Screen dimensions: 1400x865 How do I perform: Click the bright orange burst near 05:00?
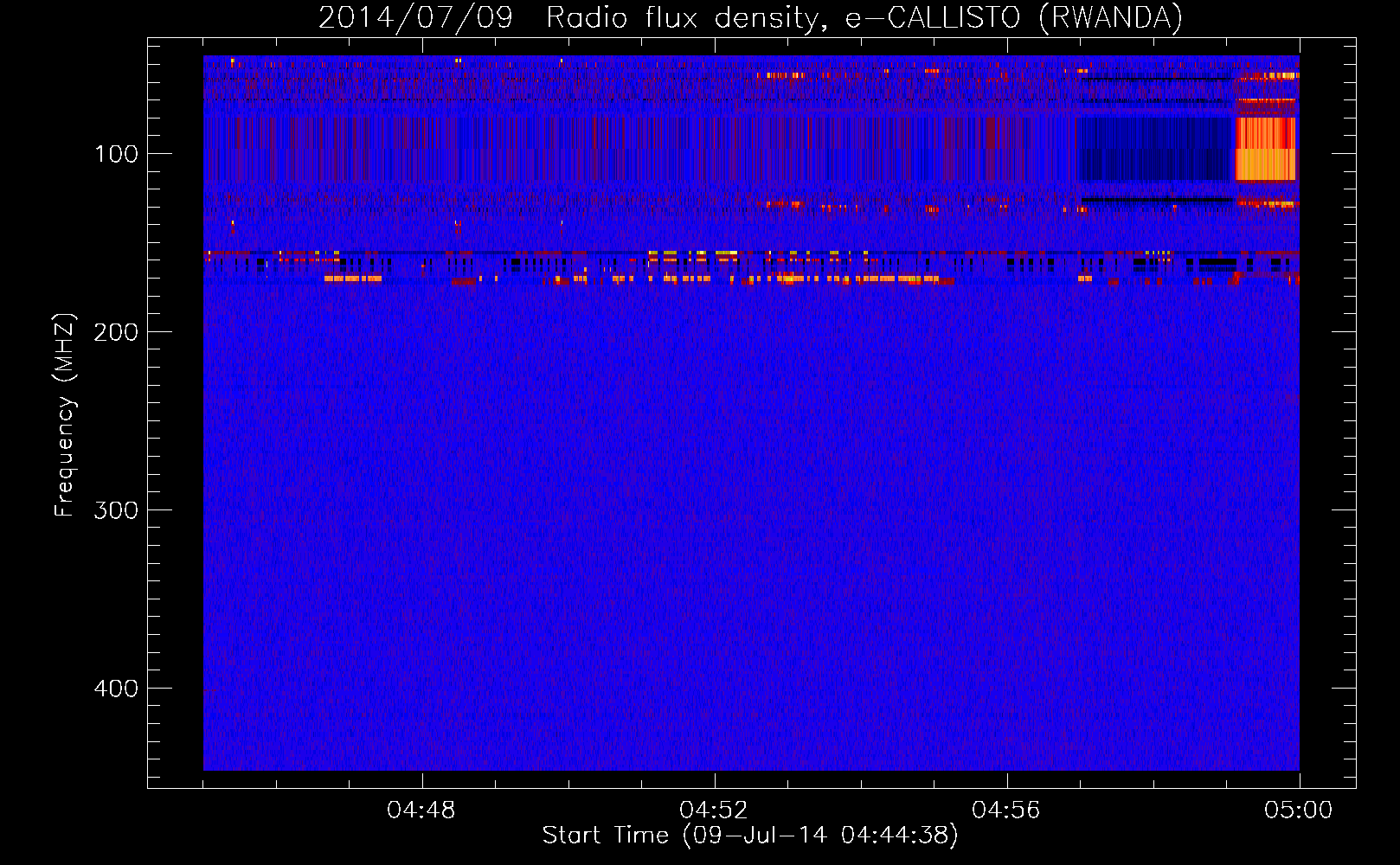click(x=1266, y=149)
